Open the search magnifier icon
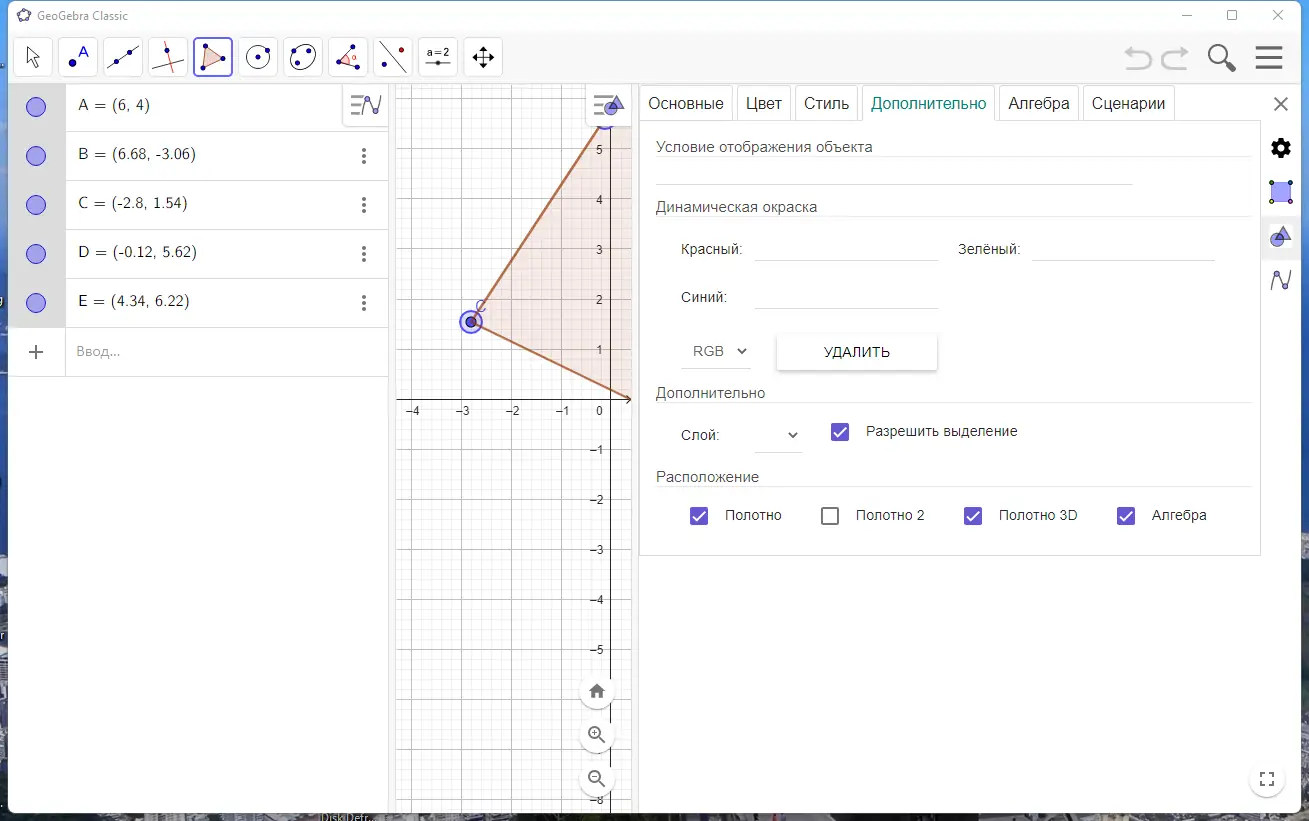 click(1222, 58)
